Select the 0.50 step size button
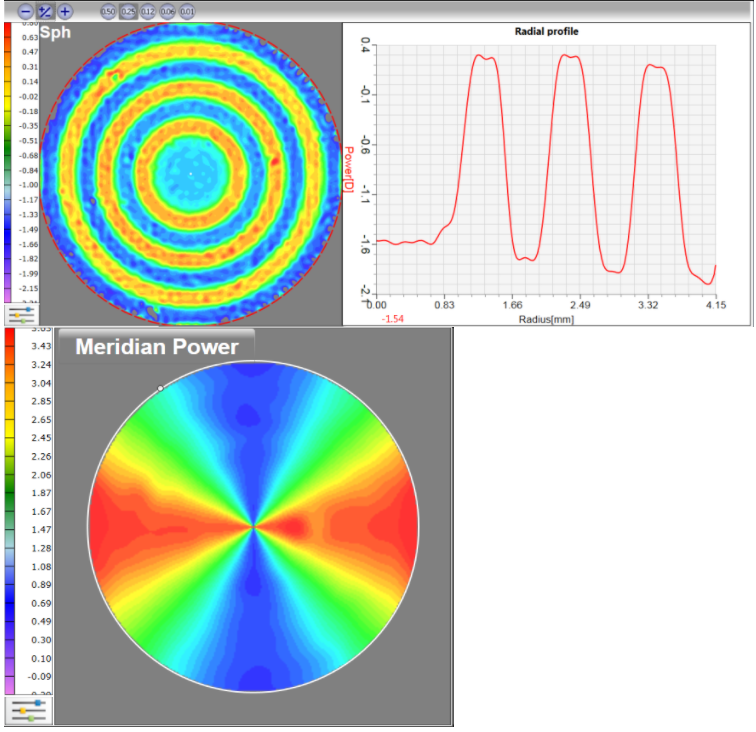The height and width of the screenshot is (732, 756). click(108, 12)
